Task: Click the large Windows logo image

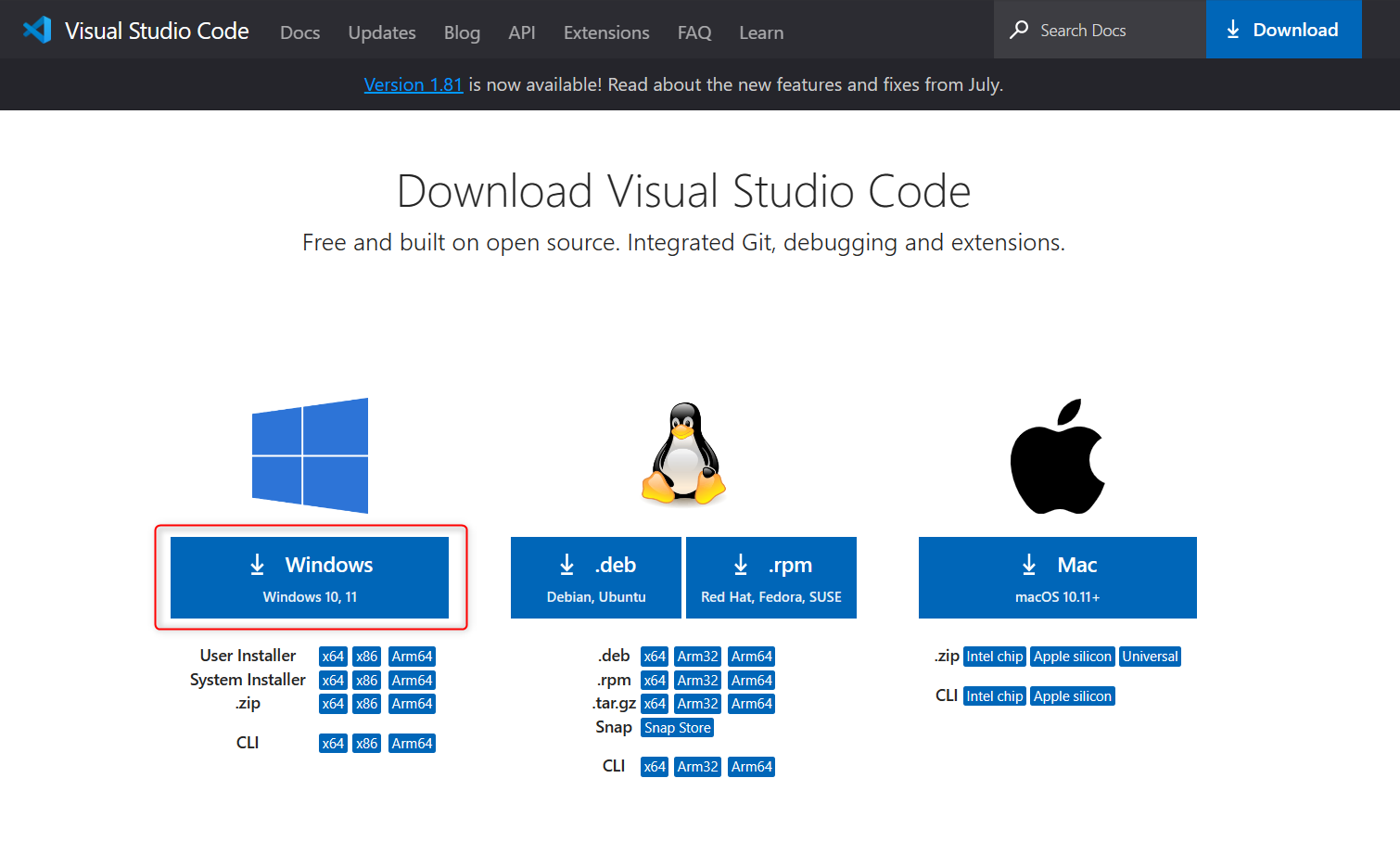Action: (x=310, y=455)
